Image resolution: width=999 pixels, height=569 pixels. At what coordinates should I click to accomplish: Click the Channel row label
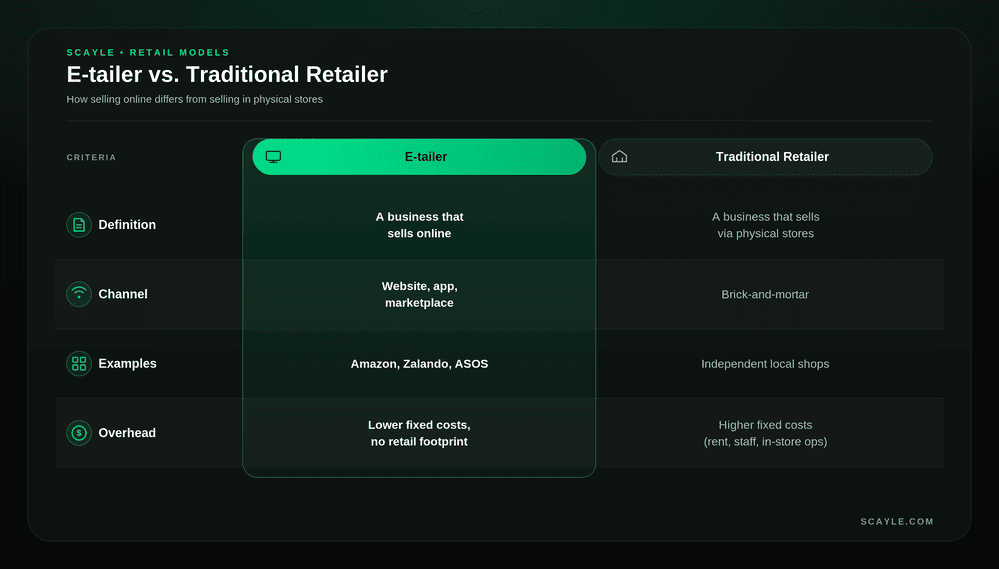click(123, 294)
